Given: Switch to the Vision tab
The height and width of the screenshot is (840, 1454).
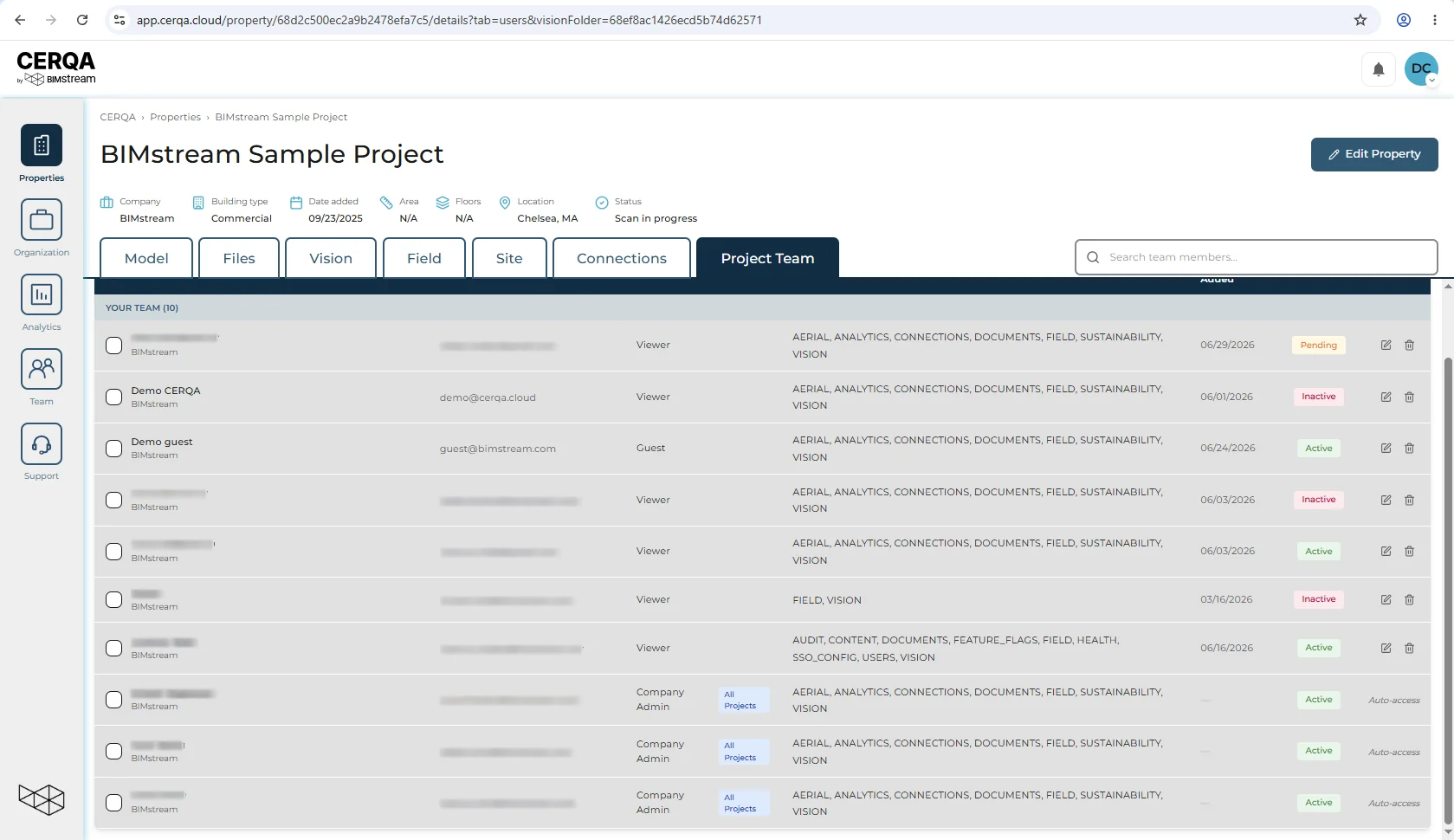Looking at the screenshot, I should pos(331,258).
